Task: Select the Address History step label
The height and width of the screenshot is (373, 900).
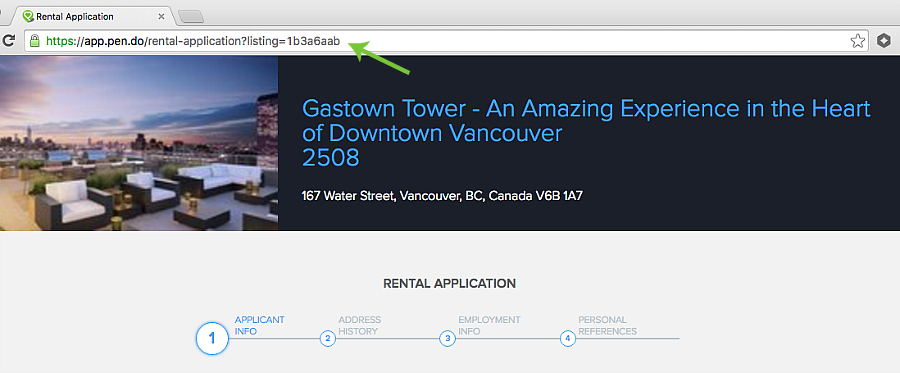Action: click(359, 325)
